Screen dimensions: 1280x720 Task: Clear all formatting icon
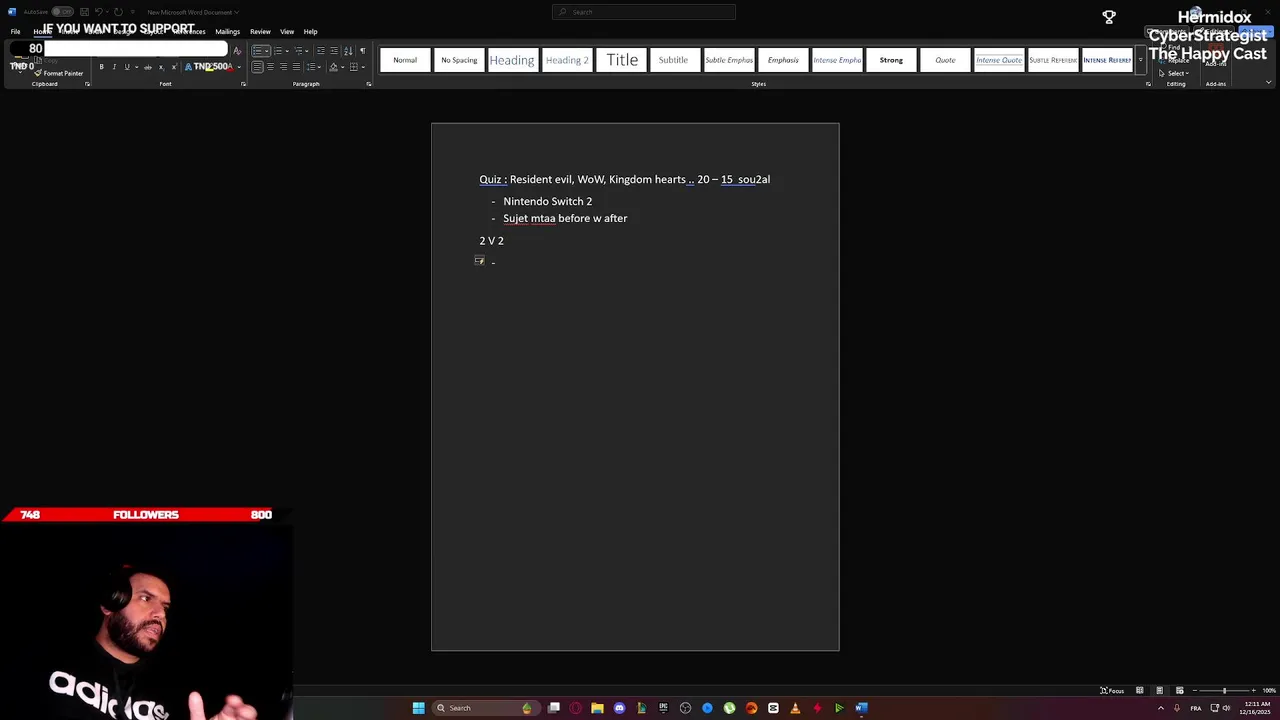[237, 50]
